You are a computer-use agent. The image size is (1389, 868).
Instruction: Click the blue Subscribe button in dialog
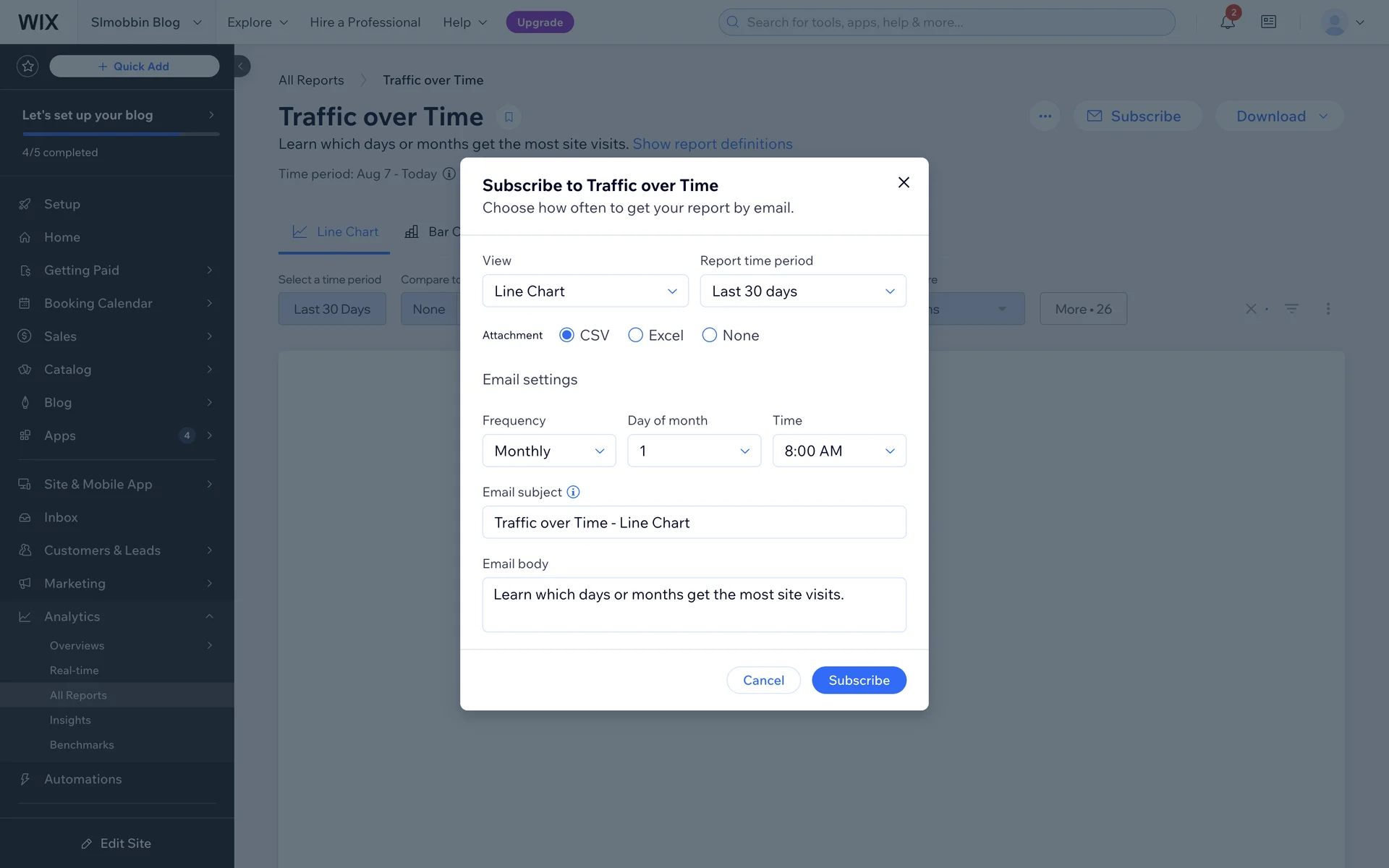pyautogui.click(x=859, y=680)
